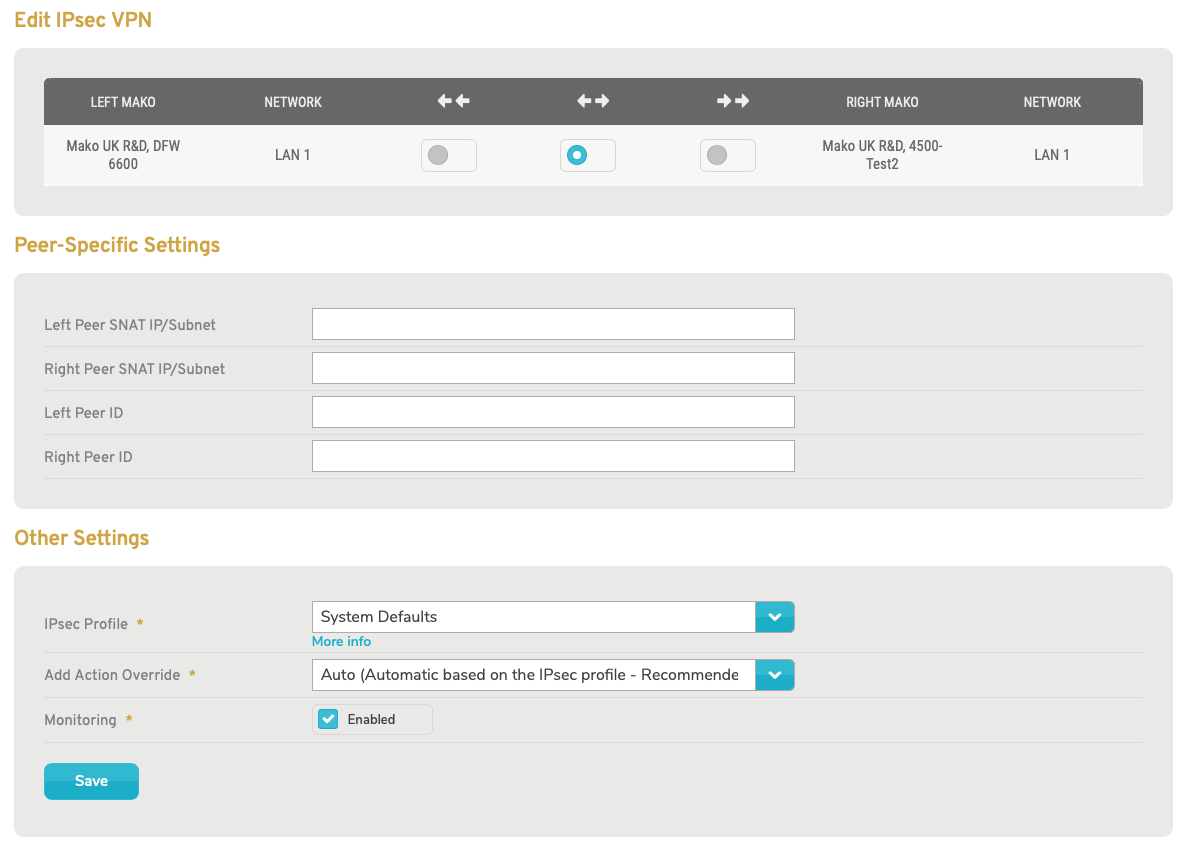Click the Mako UK R&D, 4500-Test2 cell
This screenshot has height=846, width=1185.
pyautogui.click(x=881, y=155)
